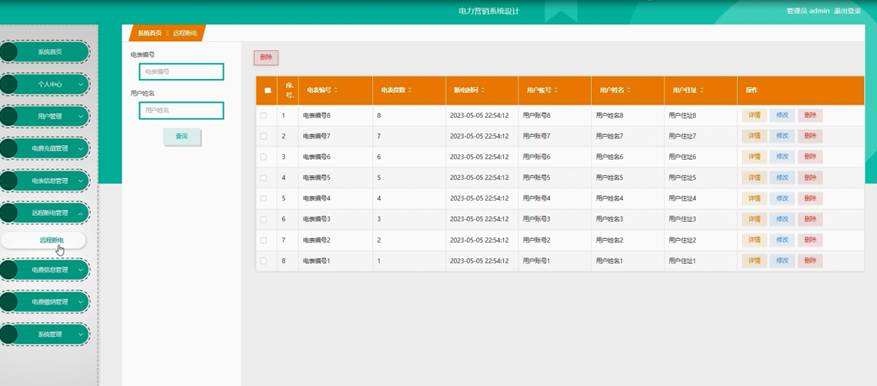The image size is (877, 386).
Task: Check the row checkbox for 电表编号2
Action: click(263, 240)
